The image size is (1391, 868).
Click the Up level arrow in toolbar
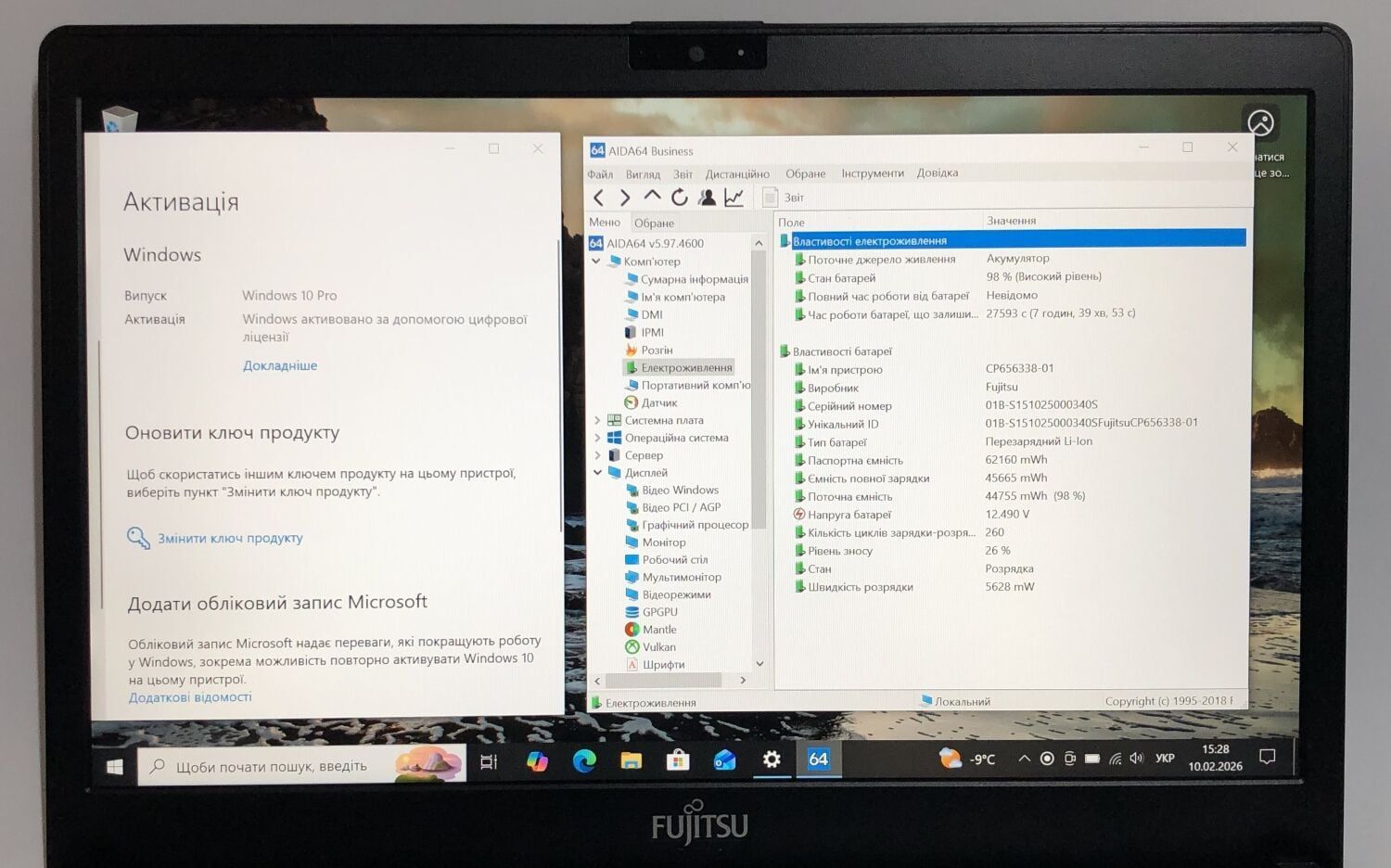(652, 197)
